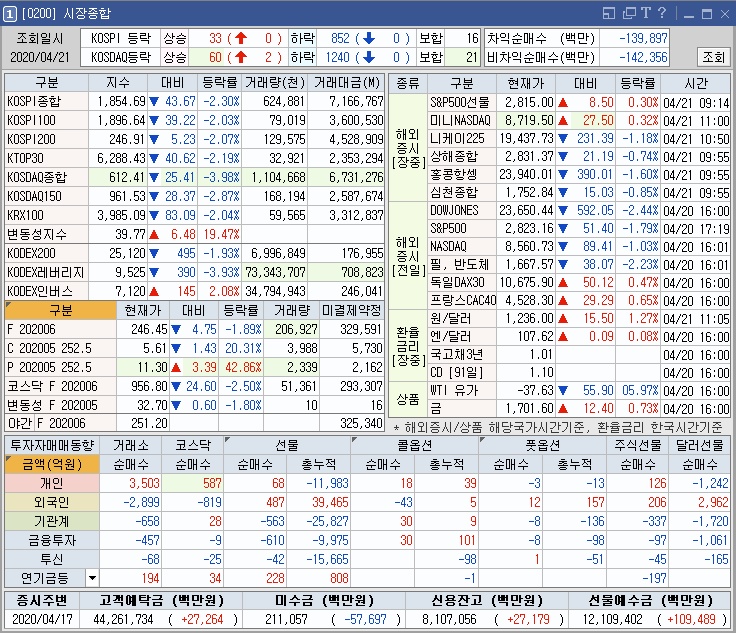Screen dimensions: 736x633
Task: Click the 콜옵션 column group header
Action: point(414,445)
